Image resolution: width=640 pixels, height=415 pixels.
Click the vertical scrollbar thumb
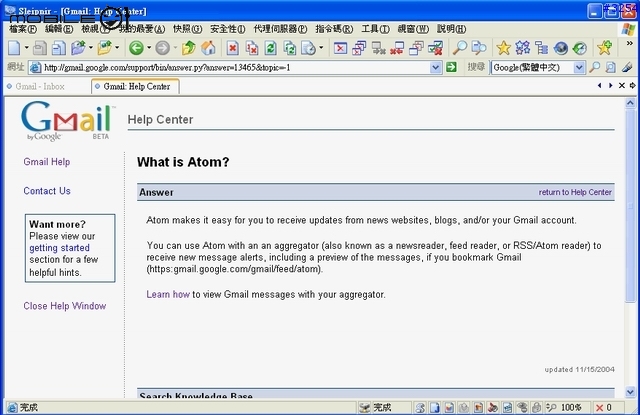[x=630, y=206]
